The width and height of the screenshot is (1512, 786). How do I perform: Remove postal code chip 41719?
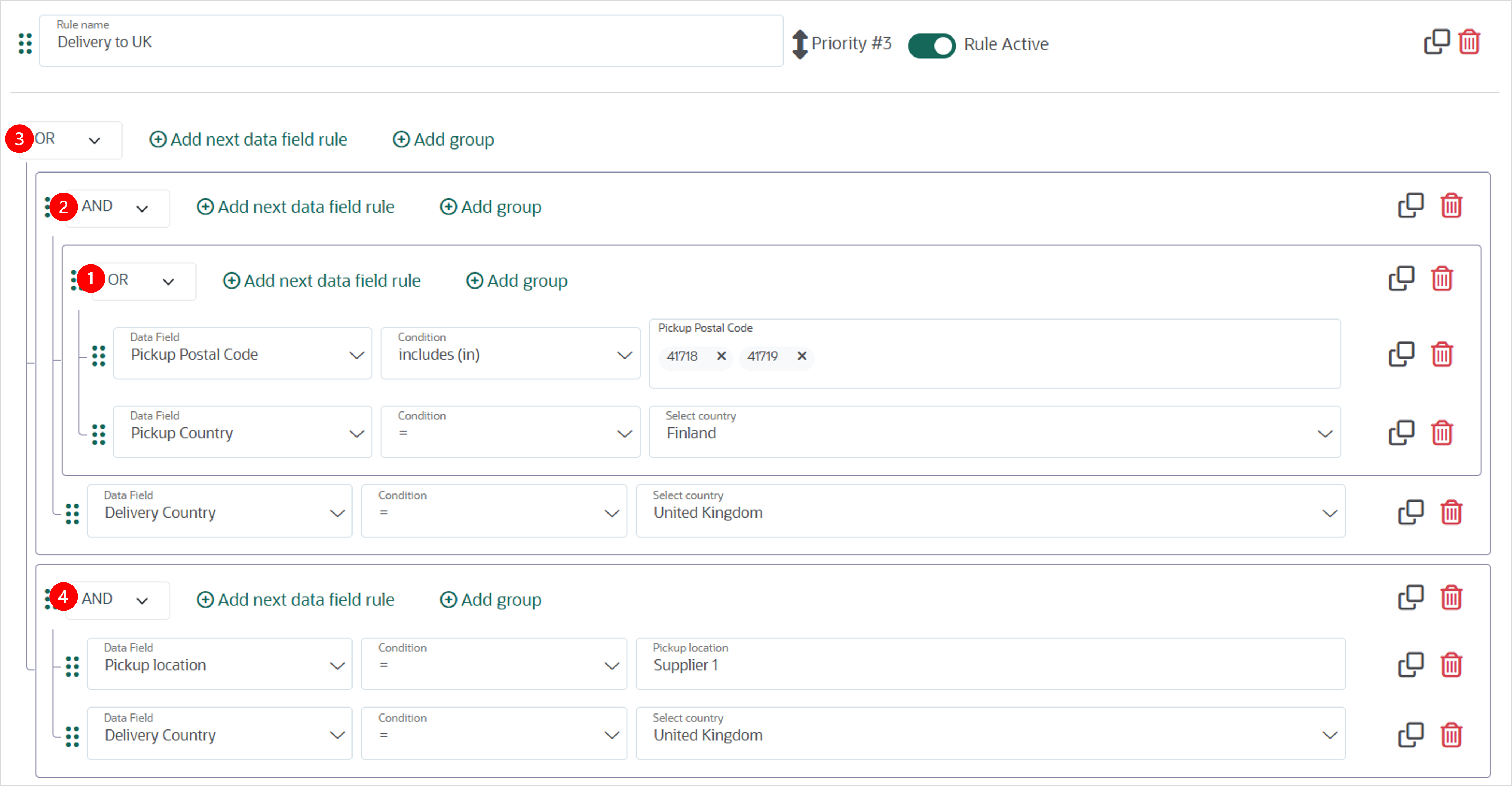[802, 356]
